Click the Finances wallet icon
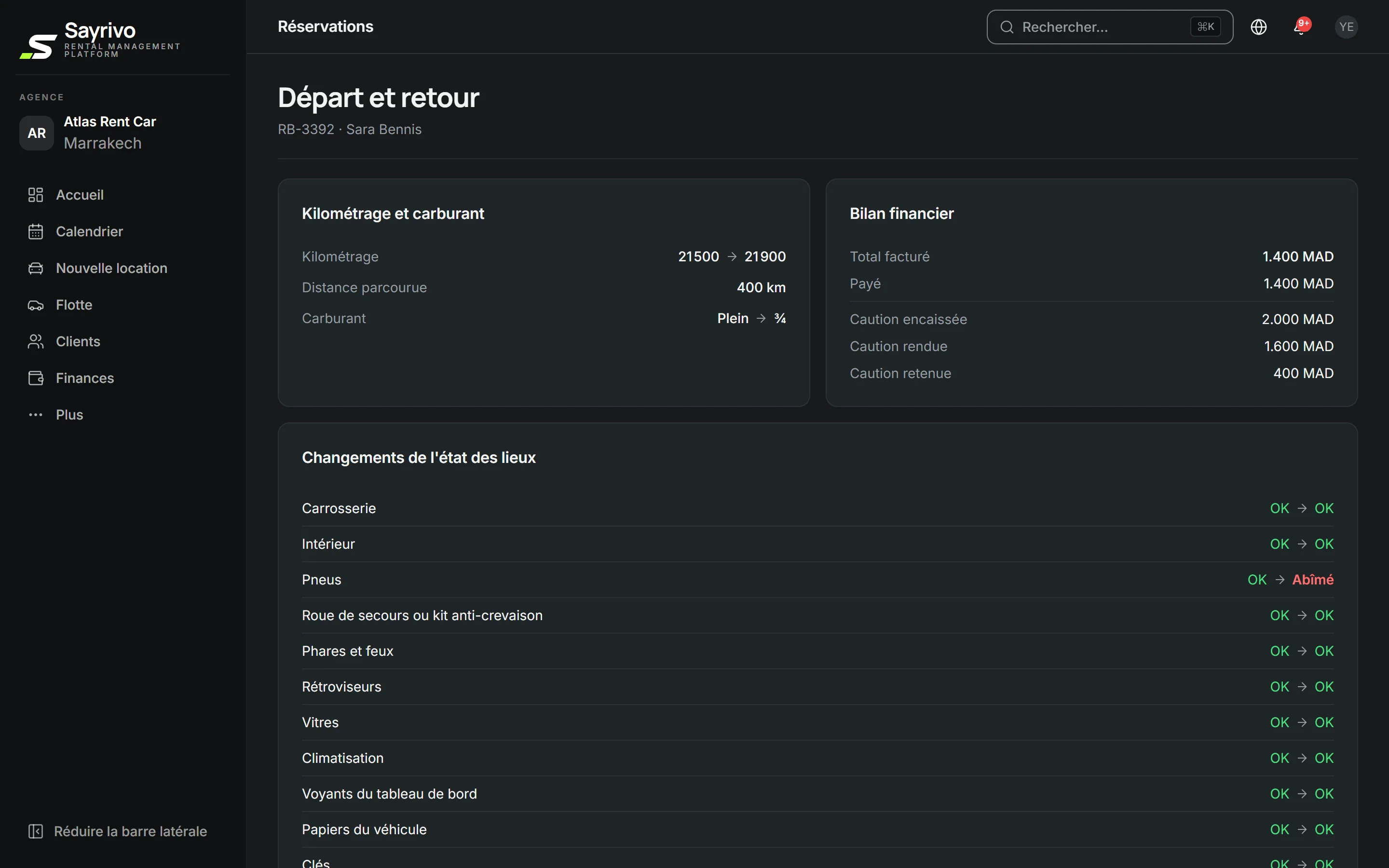Screen dimensions: 1389x868 click(x=36, y=379)
